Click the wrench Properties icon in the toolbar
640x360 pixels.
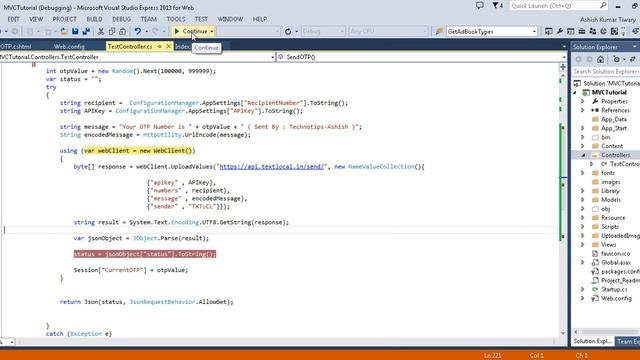(x=560, y=31)
